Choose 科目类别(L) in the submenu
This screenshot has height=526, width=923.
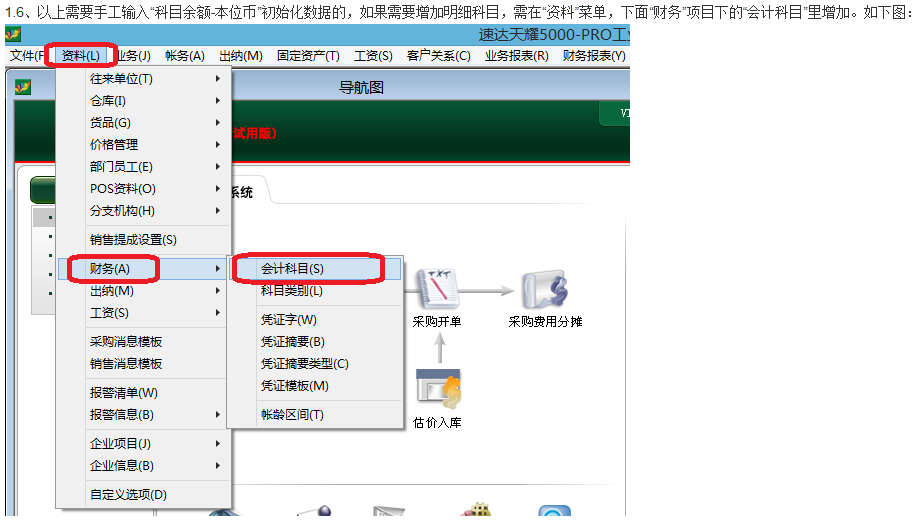[316, 291]
